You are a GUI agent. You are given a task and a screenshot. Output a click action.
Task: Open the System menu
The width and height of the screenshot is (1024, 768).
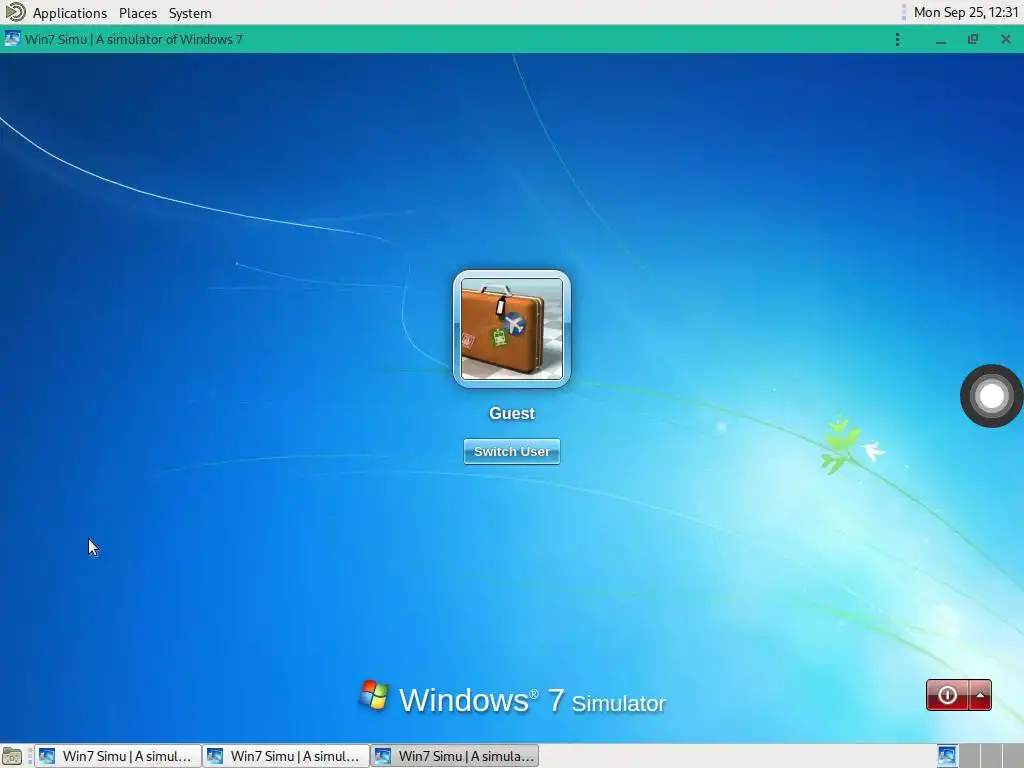(190, 13)
